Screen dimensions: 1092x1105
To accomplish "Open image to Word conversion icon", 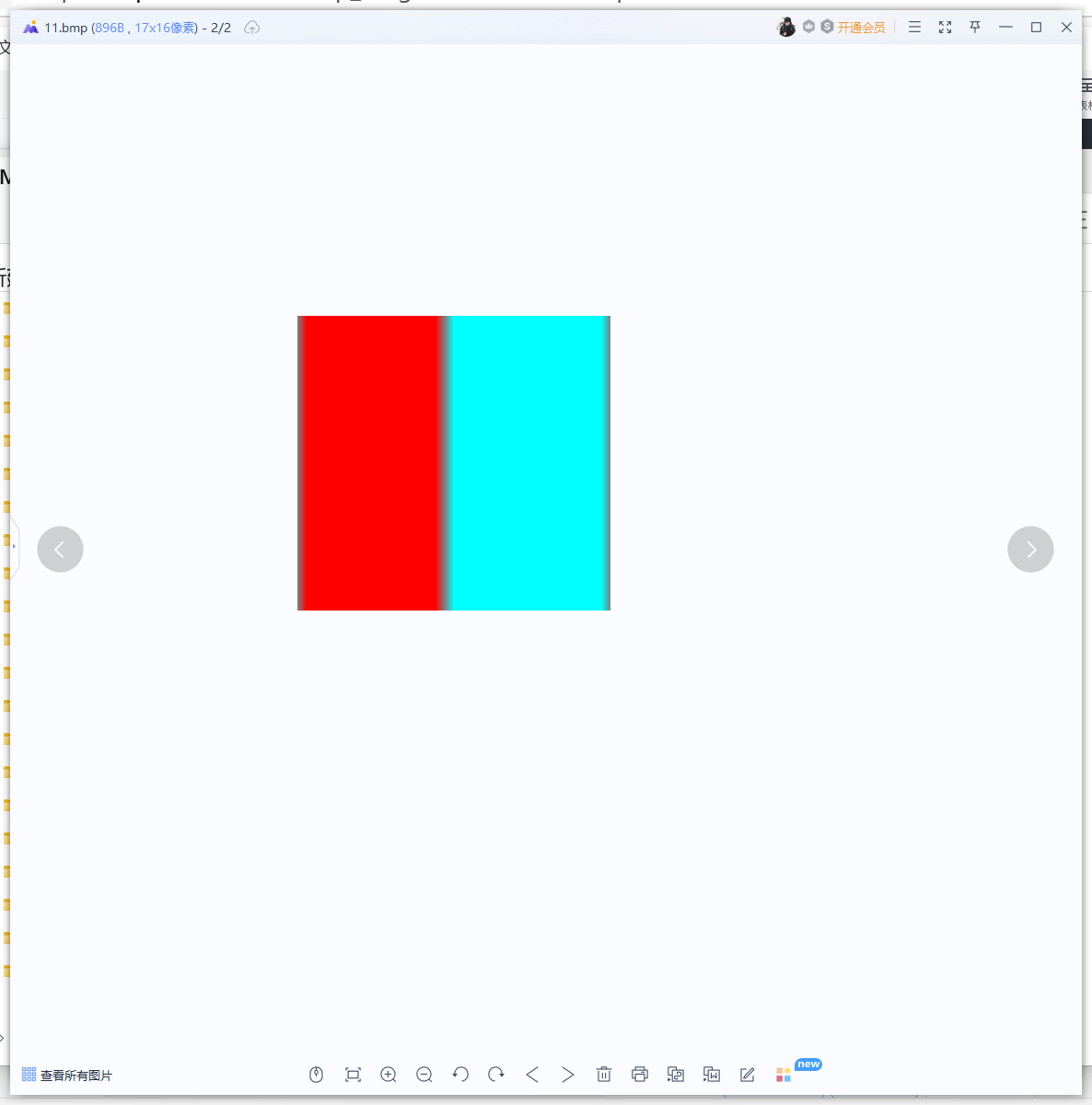I will click(712, 1075).
